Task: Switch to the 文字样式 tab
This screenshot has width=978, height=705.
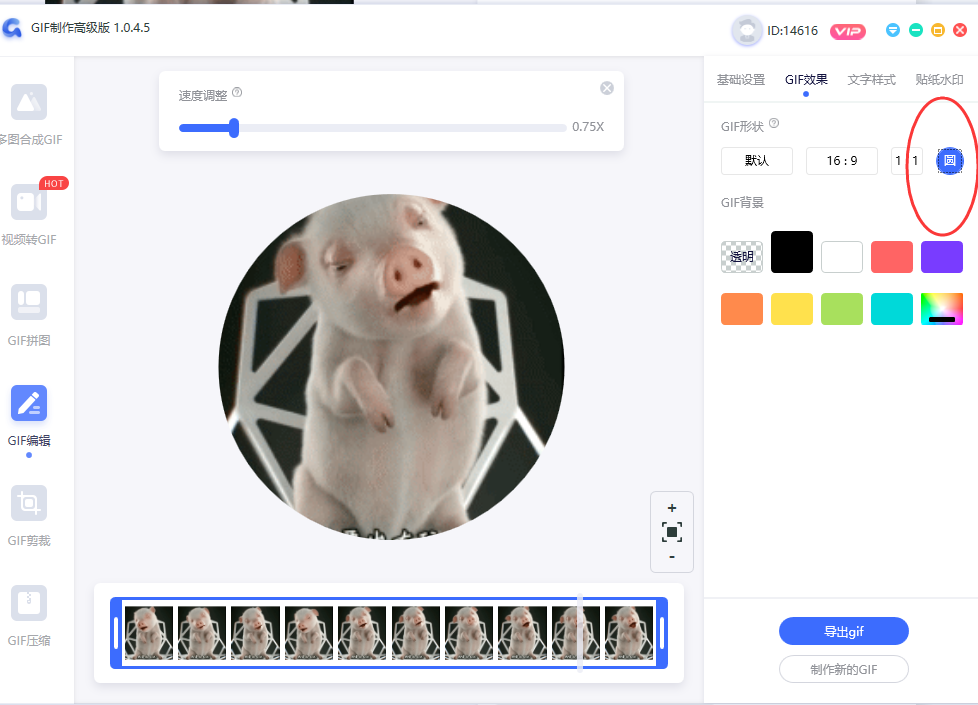Action: pos(872,80)
